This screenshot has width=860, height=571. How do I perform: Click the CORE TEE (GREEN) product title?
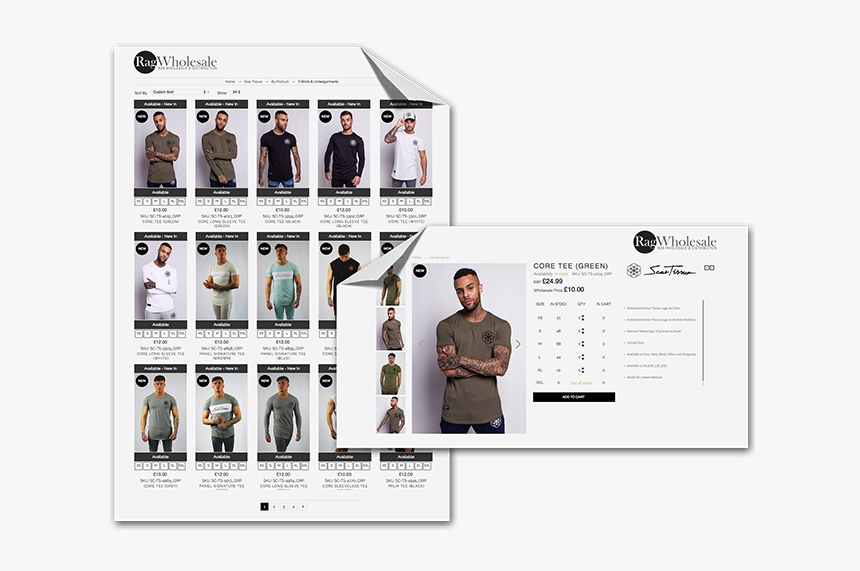[x=570, y=266]
